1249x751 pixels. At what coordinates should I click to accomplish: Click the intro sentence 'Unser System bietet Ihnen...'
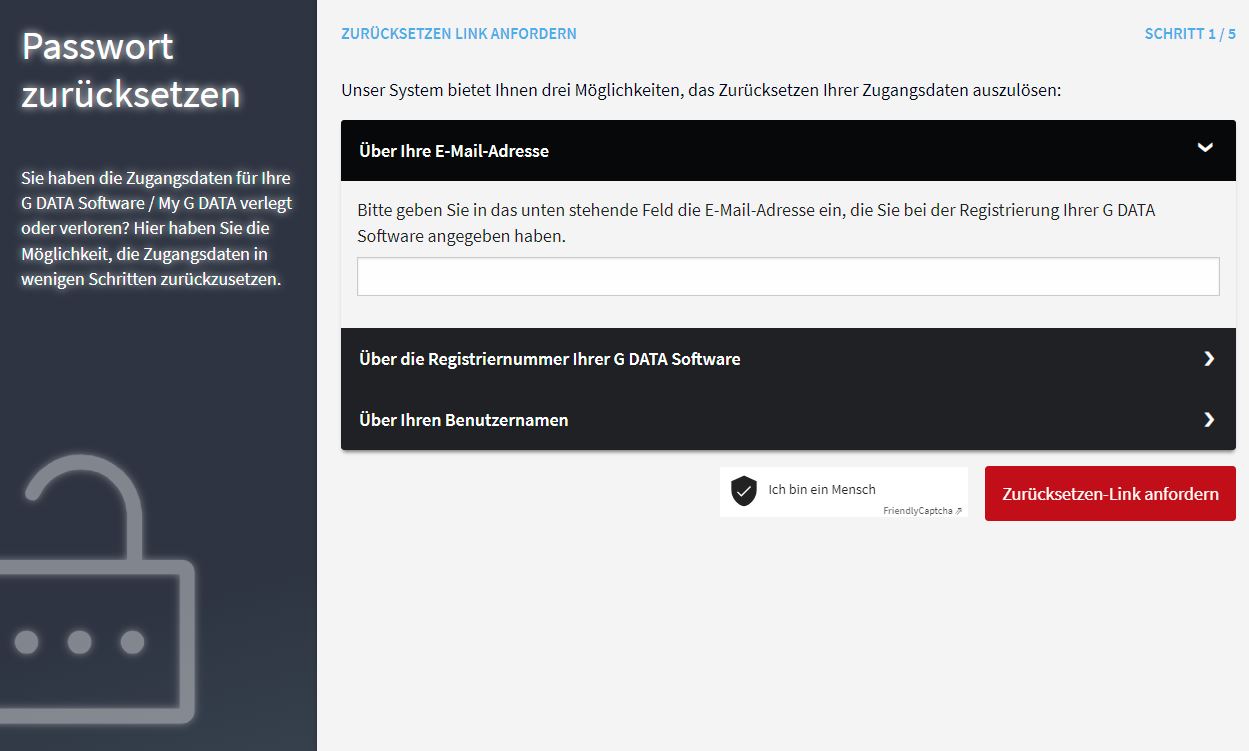(x=701, y=90)
